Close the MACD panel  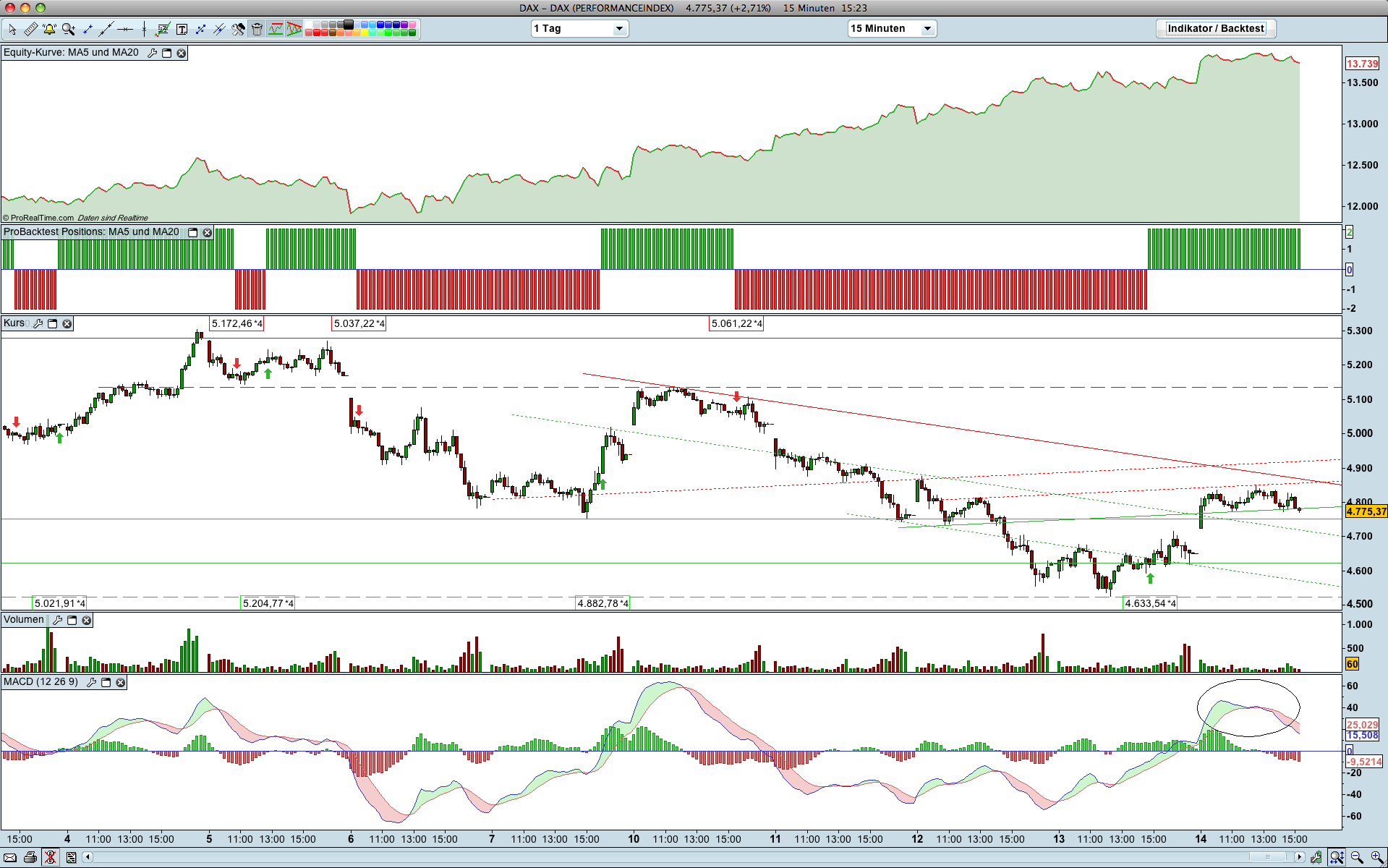coord(121,682)
